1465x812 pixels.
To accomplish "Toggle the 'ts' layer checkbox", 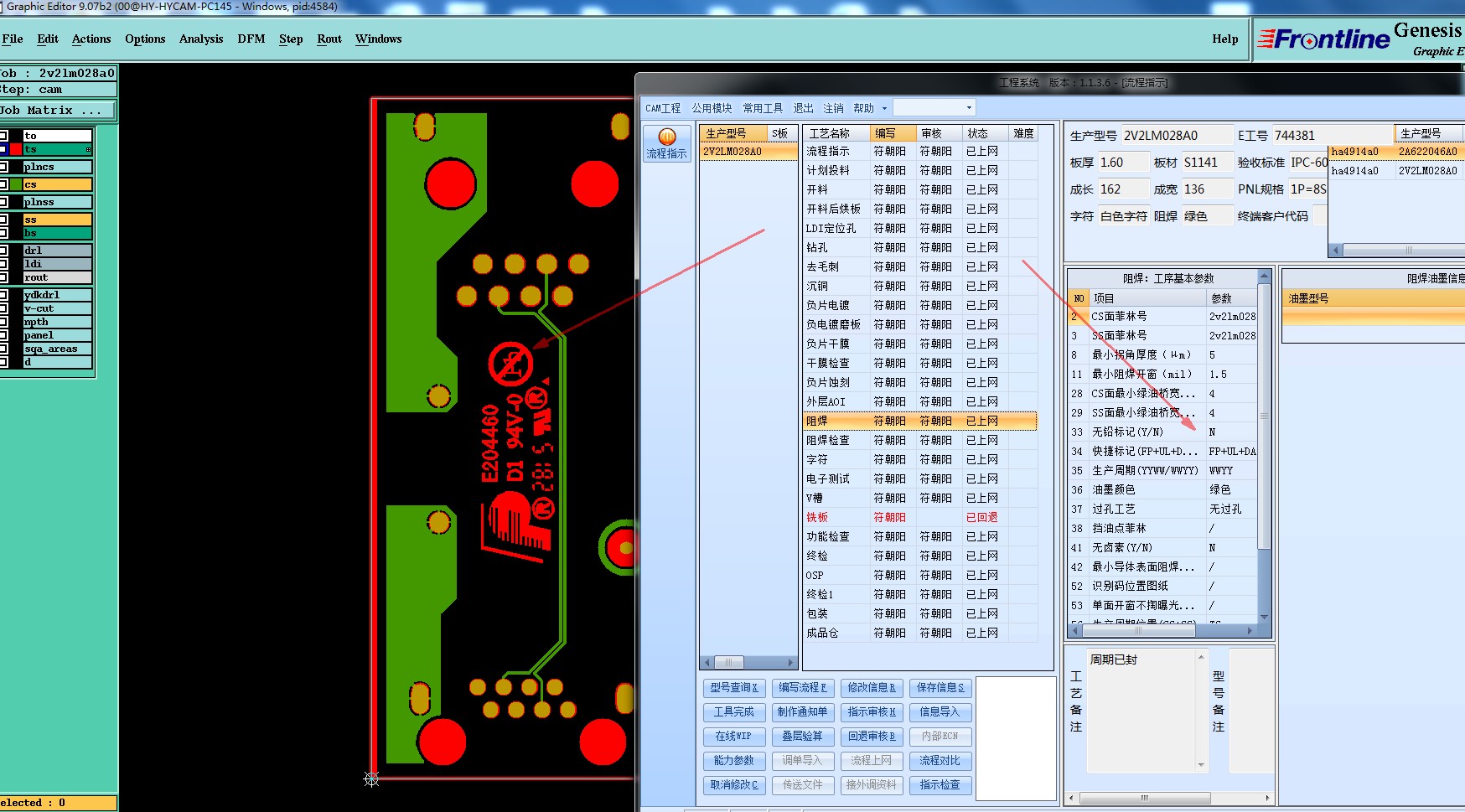I will pyautogui.click(x=4, y=149).
